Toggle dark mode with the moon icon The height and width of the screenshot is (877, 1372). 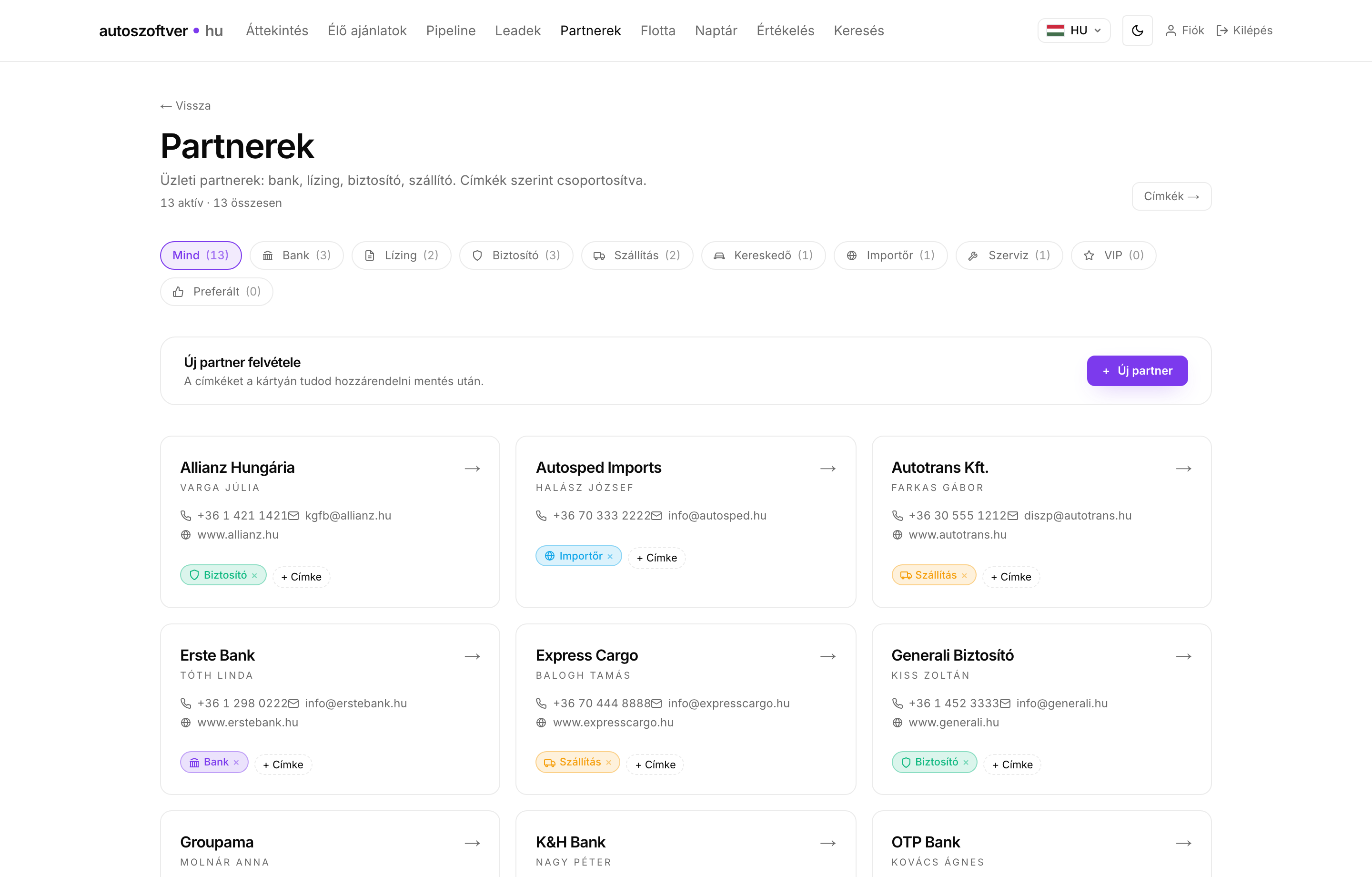point(1137,30)
